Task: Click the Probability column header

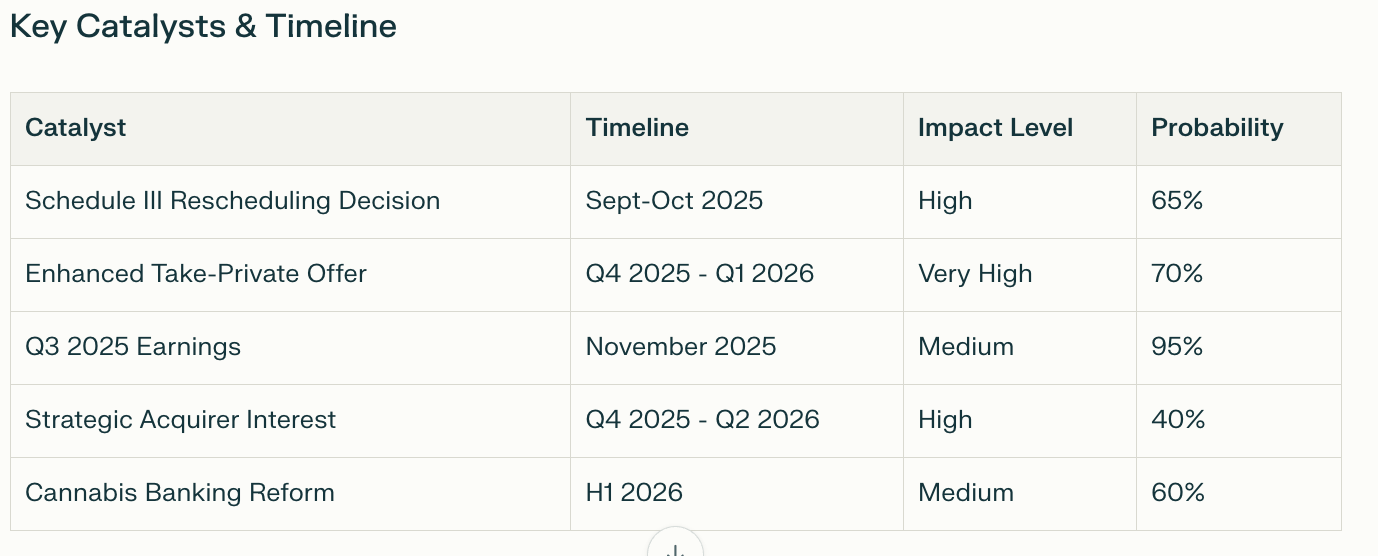Action: (x=1217, y=128)
